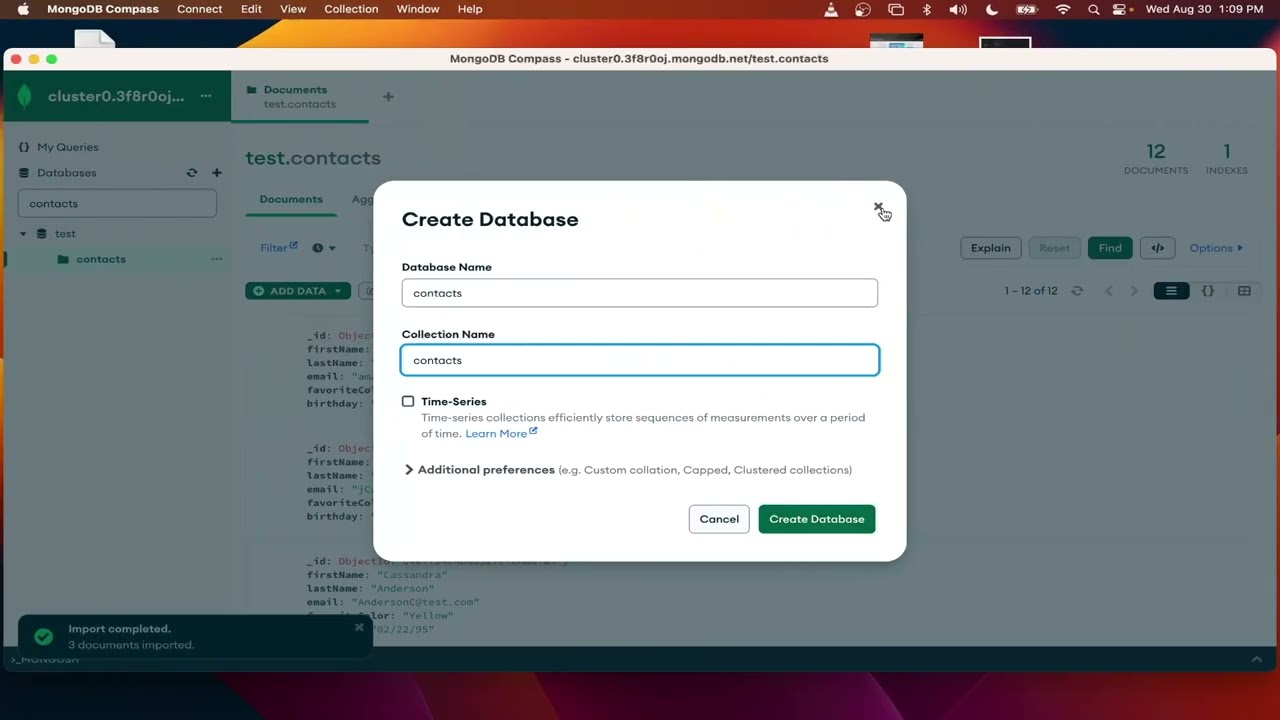The image size is (1280, 720).
Task: Open the View menu
Action: [x=293, y=9]
